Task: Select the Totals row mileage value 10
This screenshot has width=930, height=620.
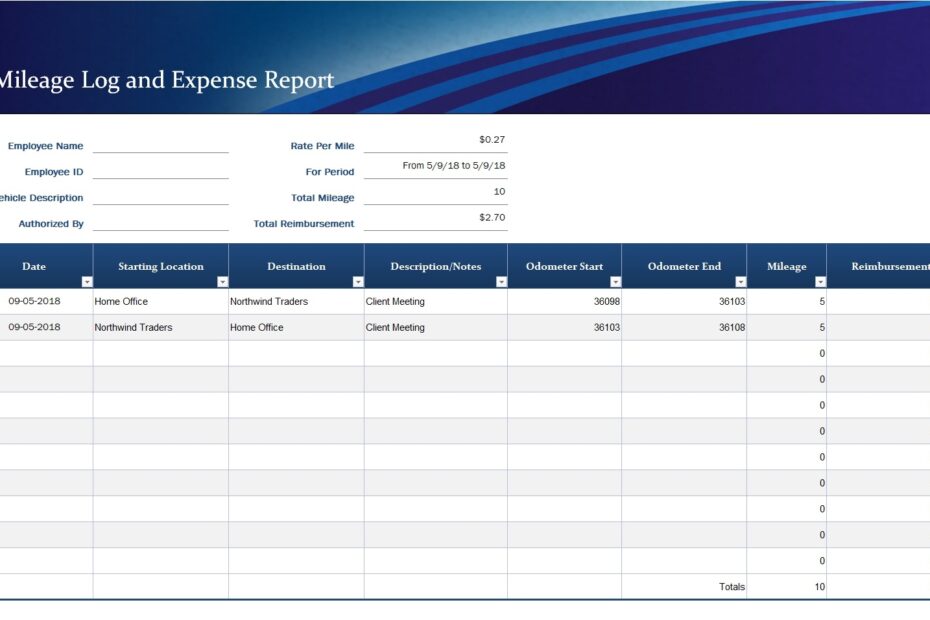Action: 818,587
